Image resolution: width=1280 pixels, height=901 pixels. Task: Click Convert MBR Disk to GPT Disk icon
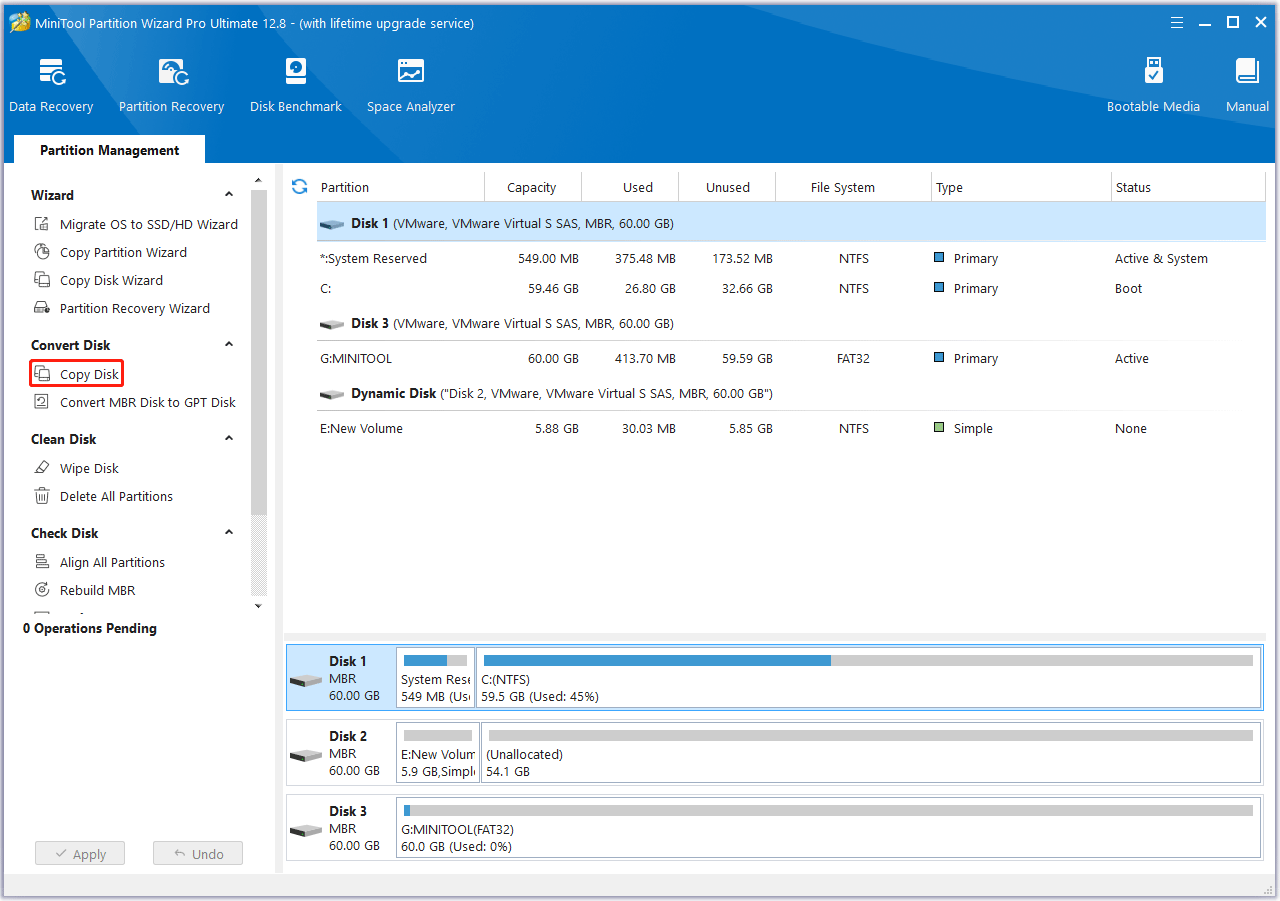click(42, 402)
